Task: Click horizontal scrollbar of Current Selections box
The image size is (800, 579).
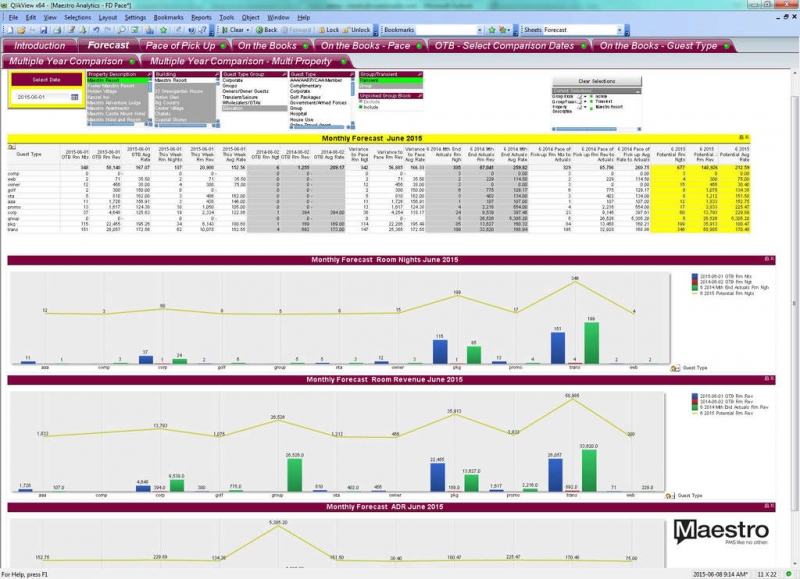Action: pyautogui.click(x=596, y=129)
